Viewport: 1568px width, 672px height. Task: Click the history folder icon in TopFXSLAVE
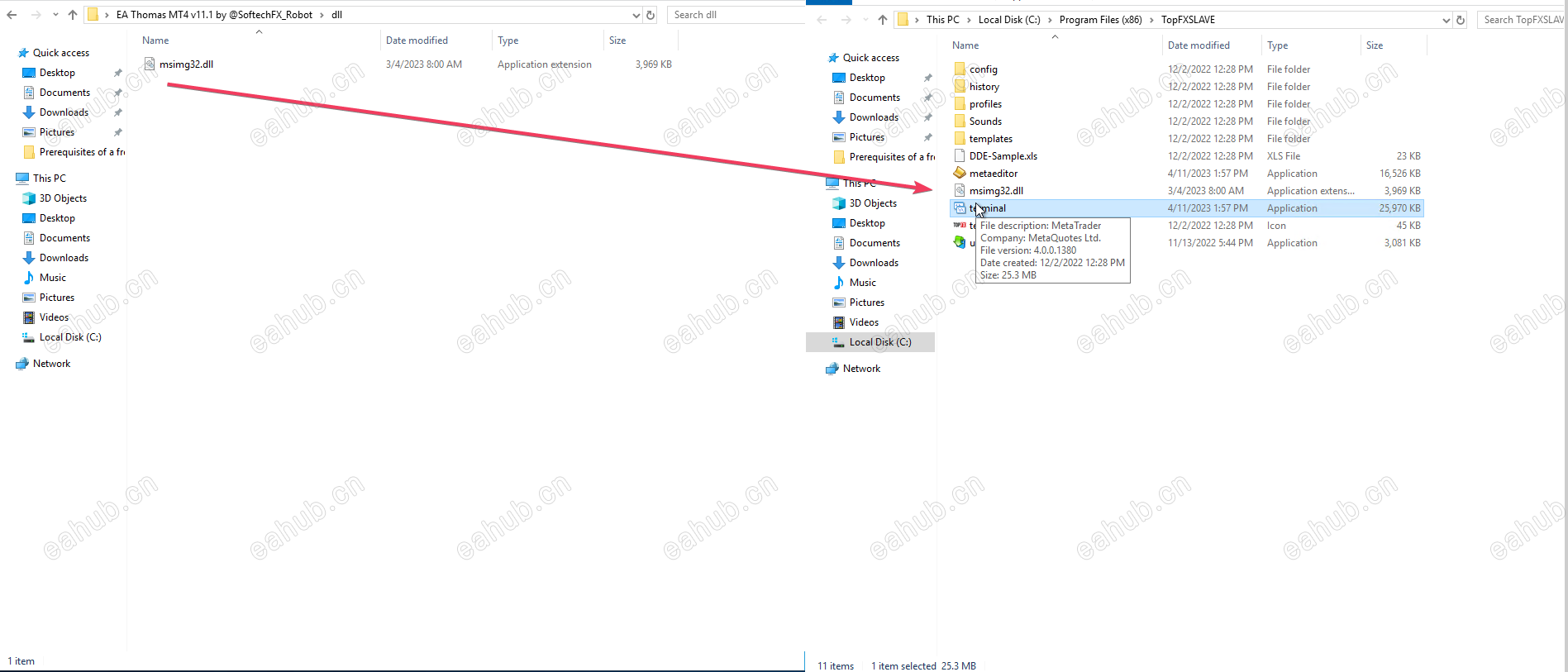click(x=960, y=86)
